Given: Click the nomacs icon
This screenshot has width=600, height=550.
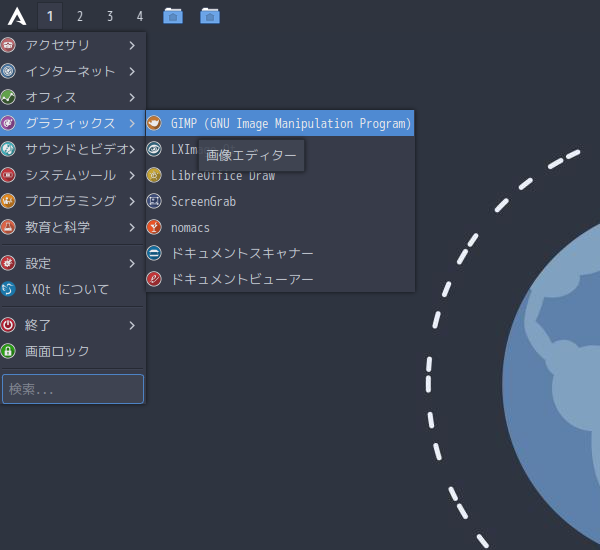Looking at the screenshot, I should 154,227.
